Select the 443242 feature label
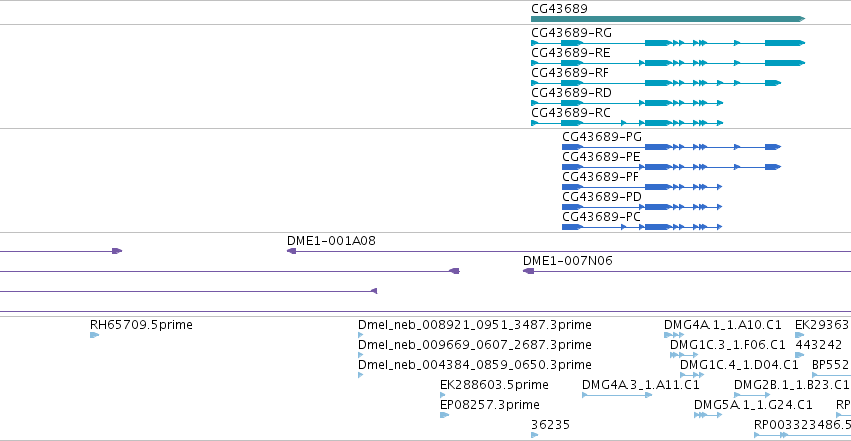This screenshot has width=851, height=441. tap(818, 346)
